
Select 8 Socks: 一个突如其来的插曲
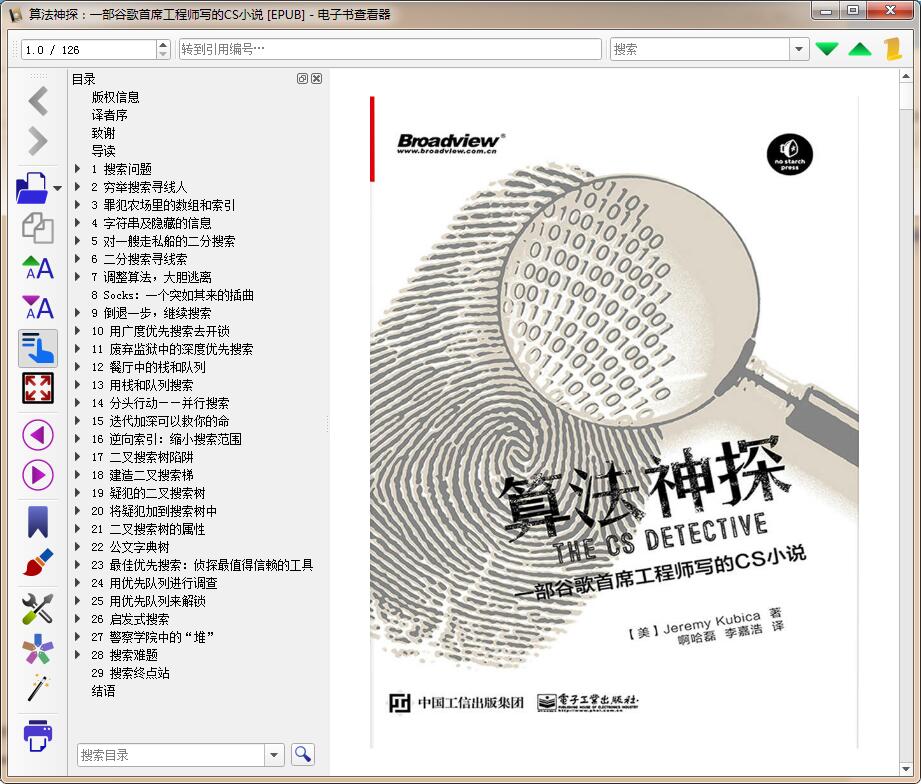pyautogui.click(x=172, y=295)
